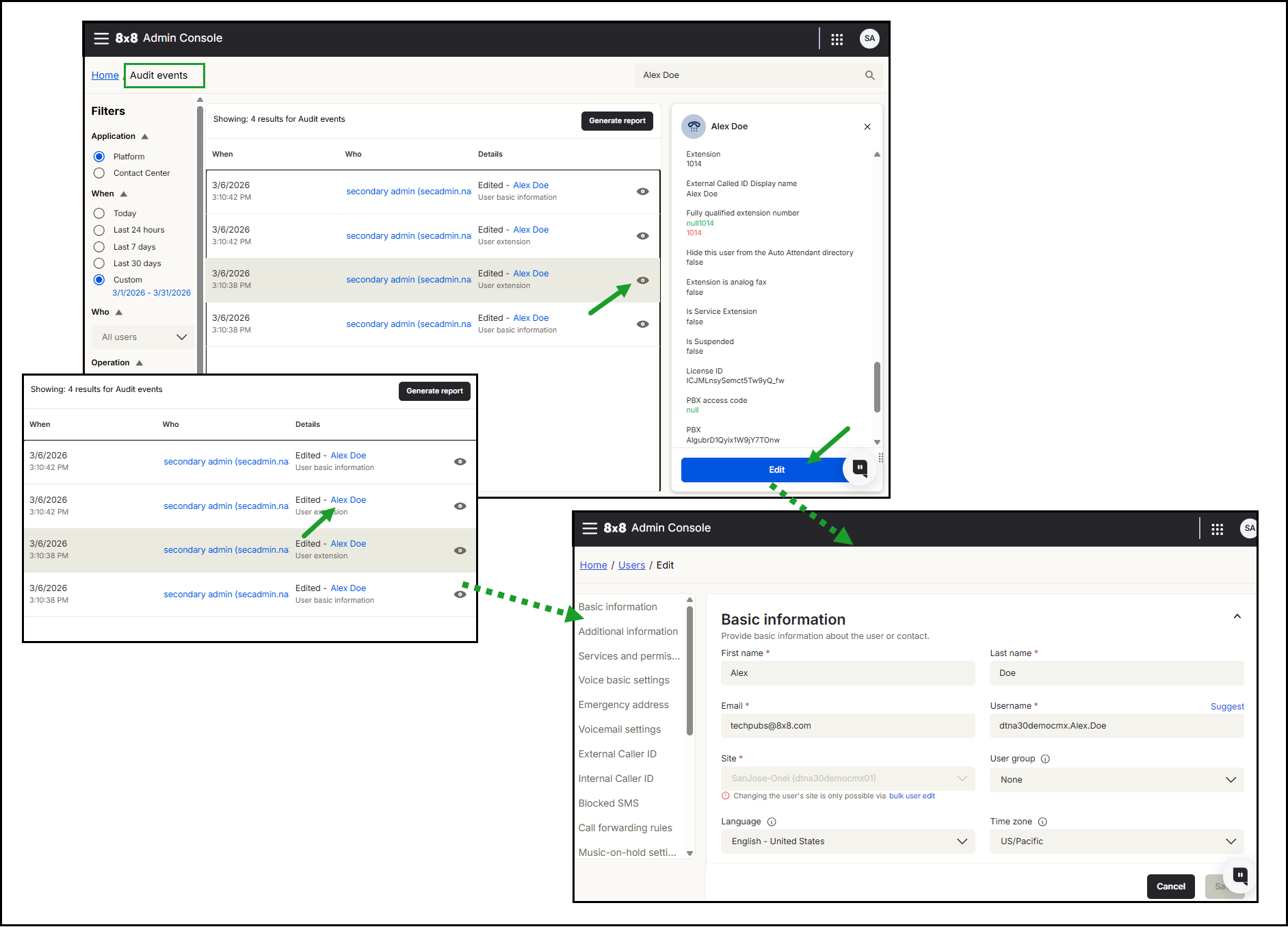Go to Voice basic settings section
Screen dimensions: 1288x927
coord(624,680)
